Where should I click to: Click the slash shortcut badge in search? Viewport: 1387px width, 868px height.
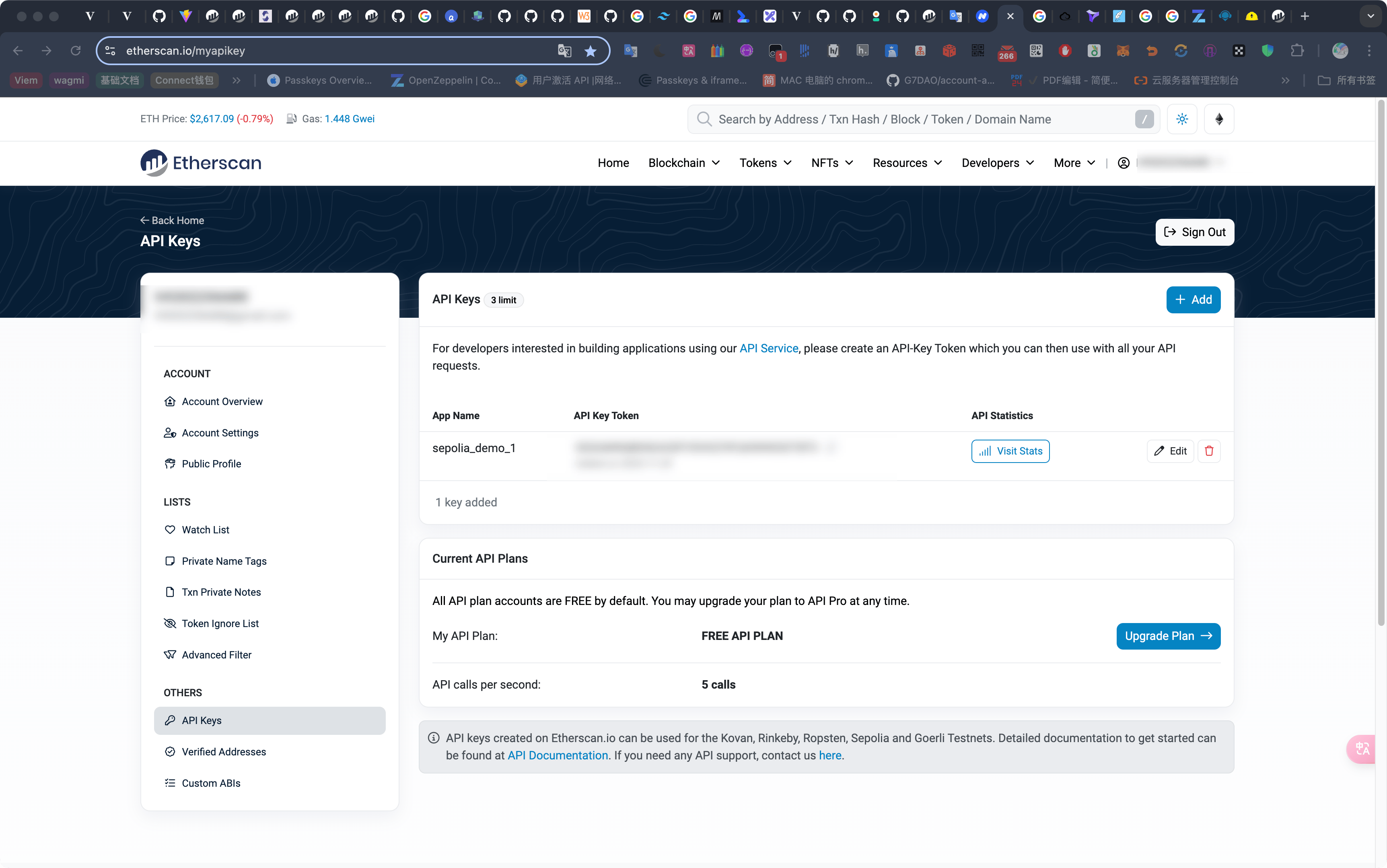click(1144, 119)
